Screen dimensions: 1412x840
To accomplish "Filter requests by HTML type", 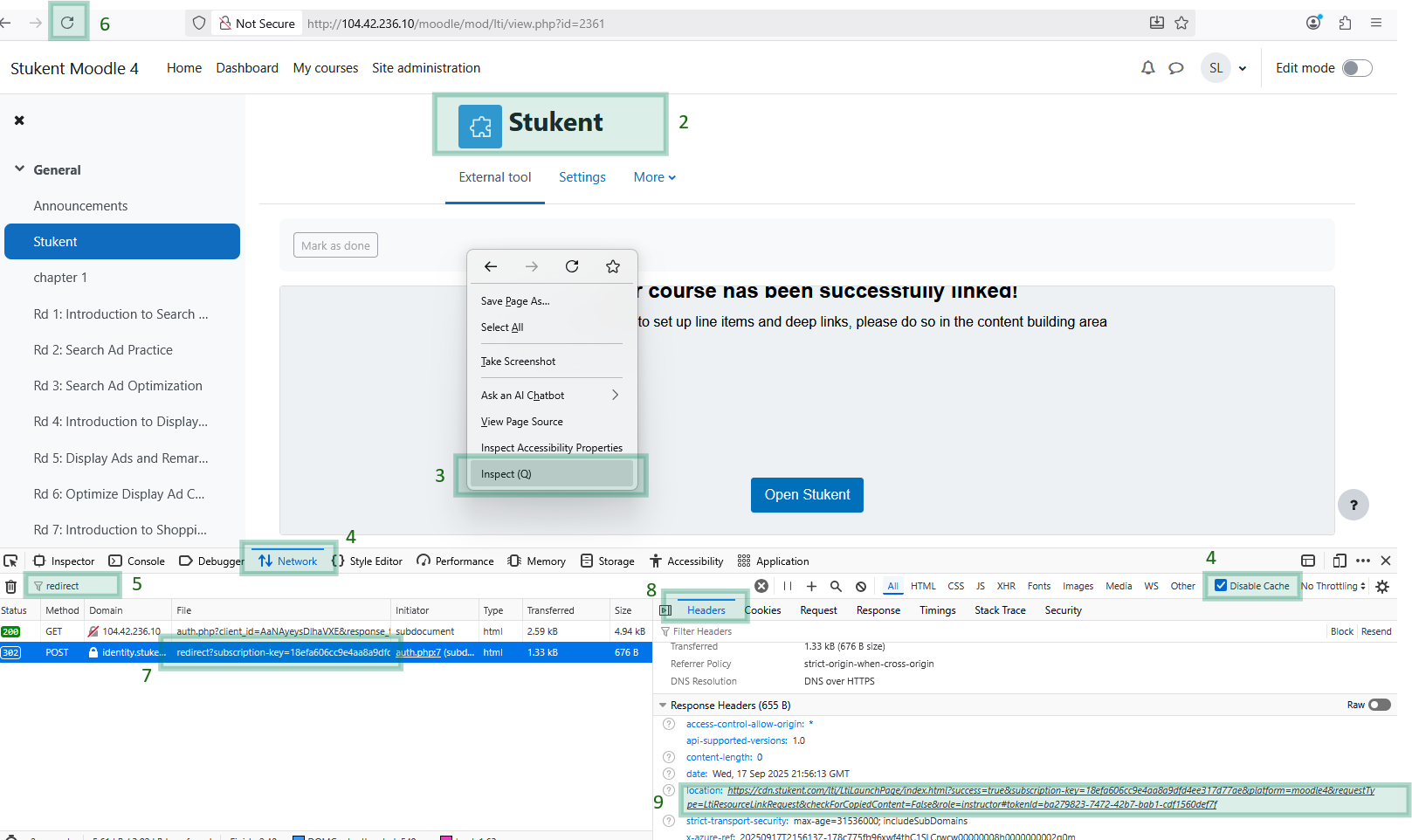I will pyautogui.click(x=923, y=586).
